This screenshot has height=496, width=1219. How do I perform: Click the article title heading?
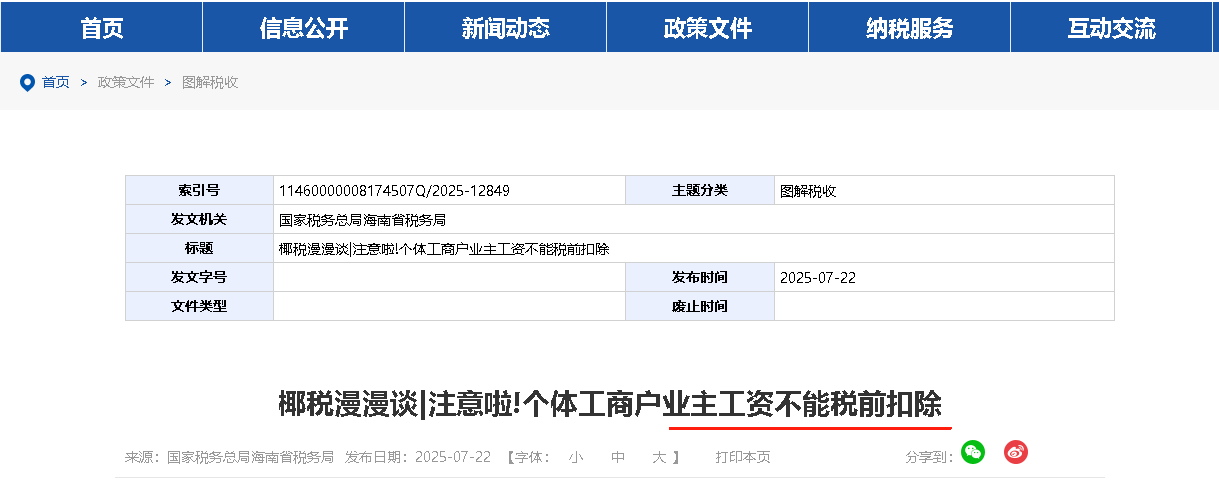point(610,405)
